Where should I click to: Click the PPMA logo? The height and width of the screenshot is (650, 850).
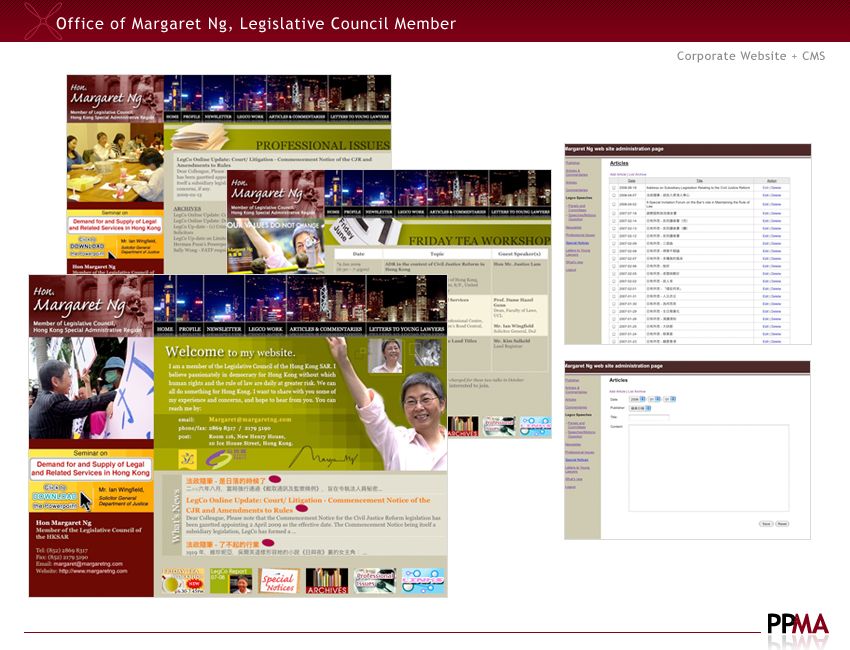797,624
